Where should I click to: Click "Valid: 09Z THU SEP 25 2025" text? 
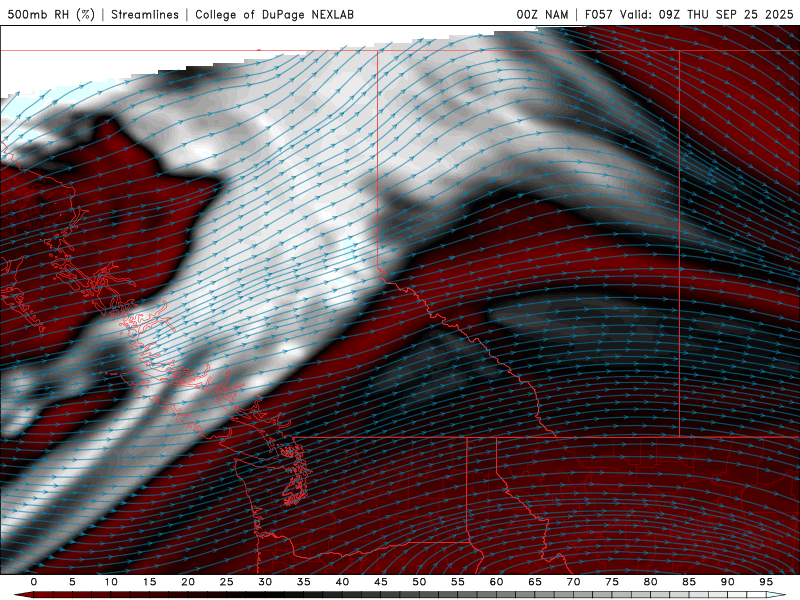pos(707,14)
